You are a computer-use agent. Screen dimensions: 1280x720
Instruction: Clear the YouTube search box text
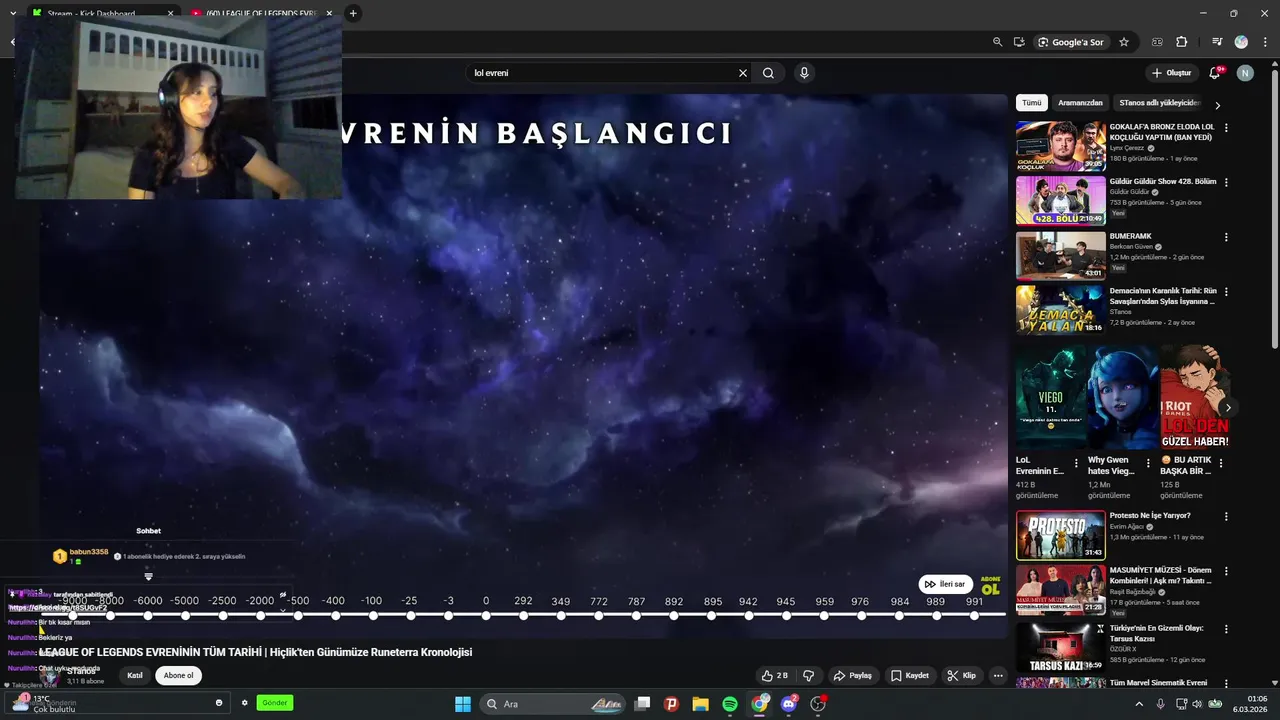click(x=743, y=73)
